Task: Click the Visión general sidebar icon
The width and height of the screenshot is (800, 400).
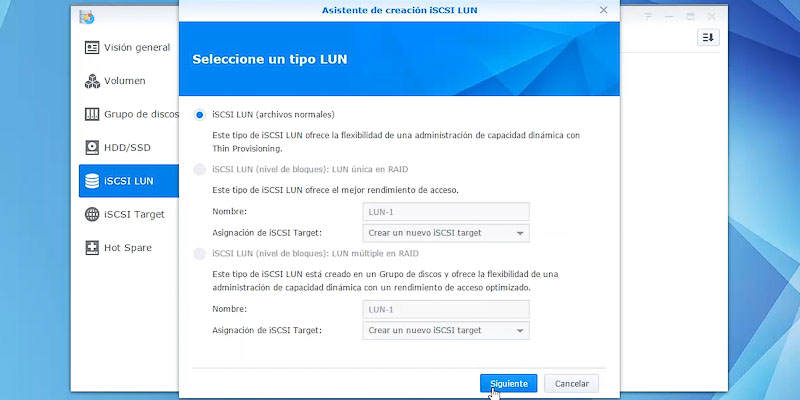Action: tap(92, 47)
